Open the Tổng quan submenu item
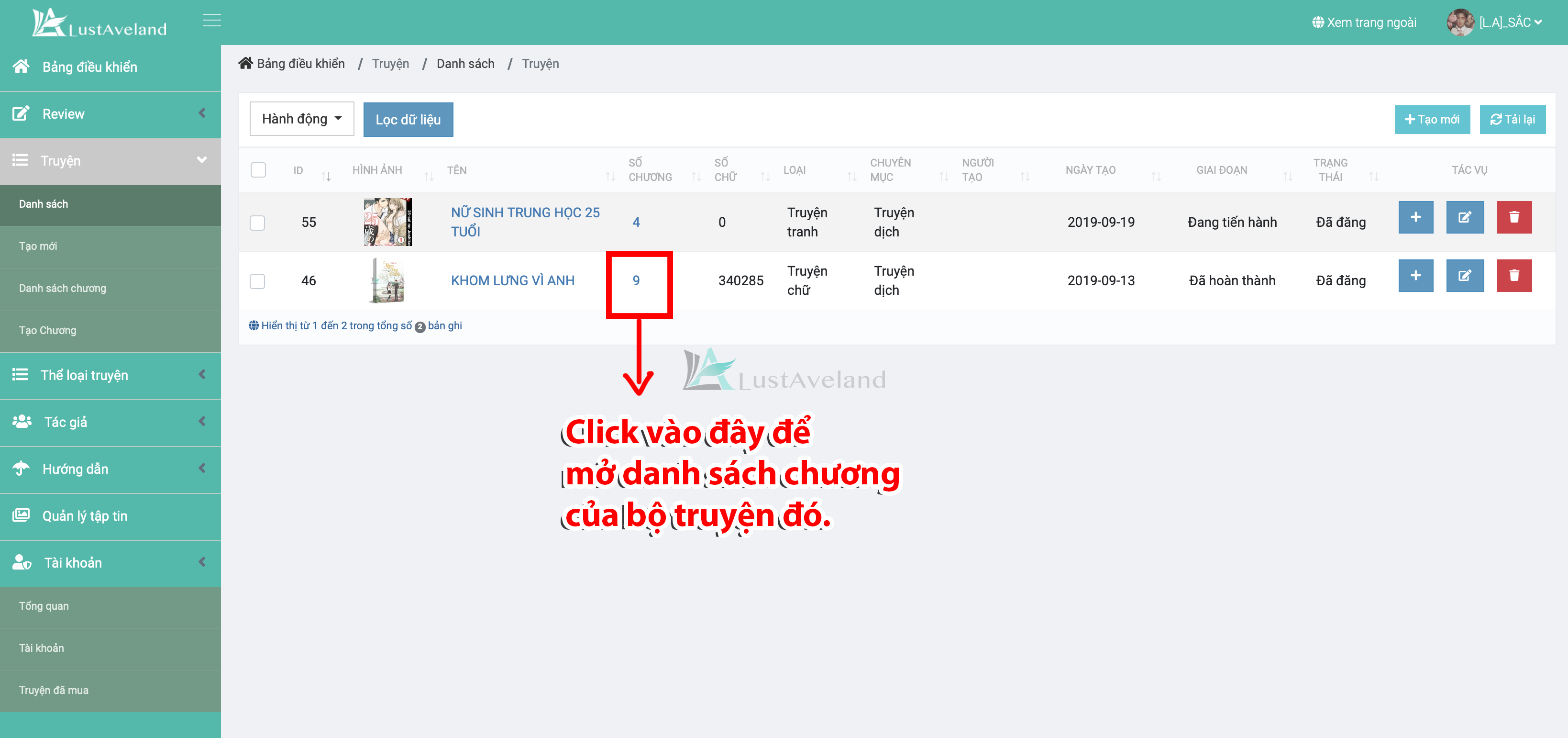Screen dimensions: 1568x738 coord(110,606)
